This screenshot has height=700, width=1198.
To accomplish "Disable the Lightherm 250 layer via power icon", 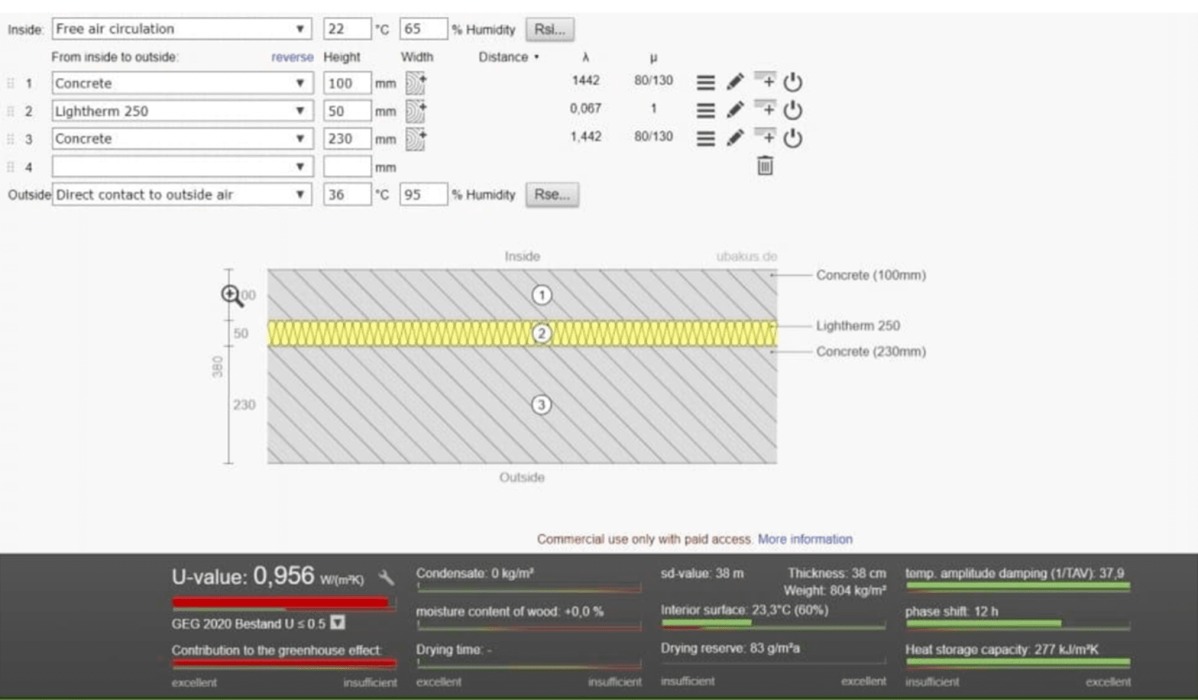I will click(x=793, y=110).
